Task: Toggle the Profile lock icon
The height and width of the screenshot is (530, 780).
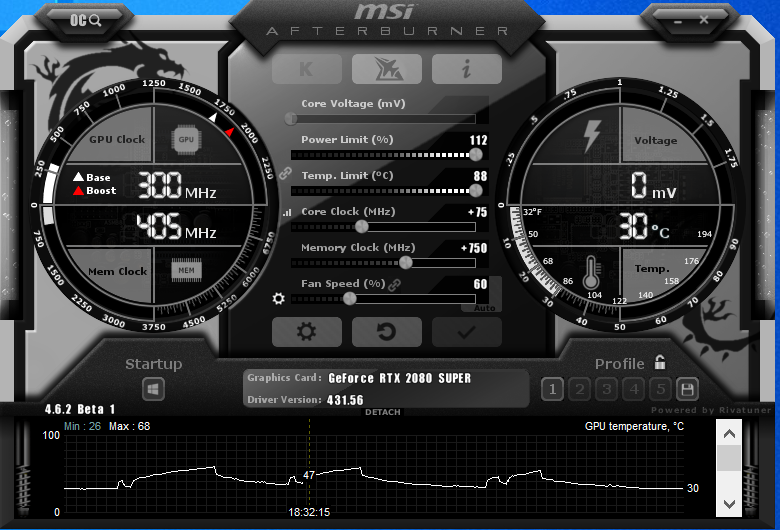Action: [660, 362]
